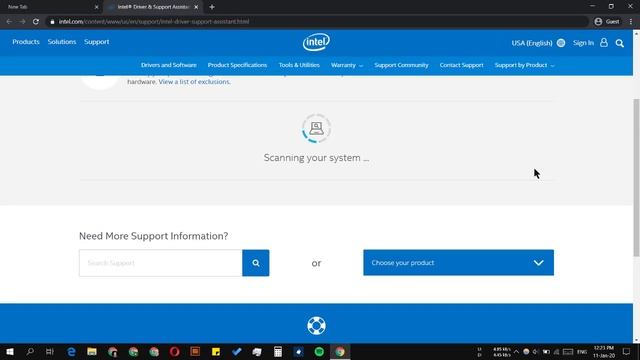Open Product Specifications page

point(237,65)
